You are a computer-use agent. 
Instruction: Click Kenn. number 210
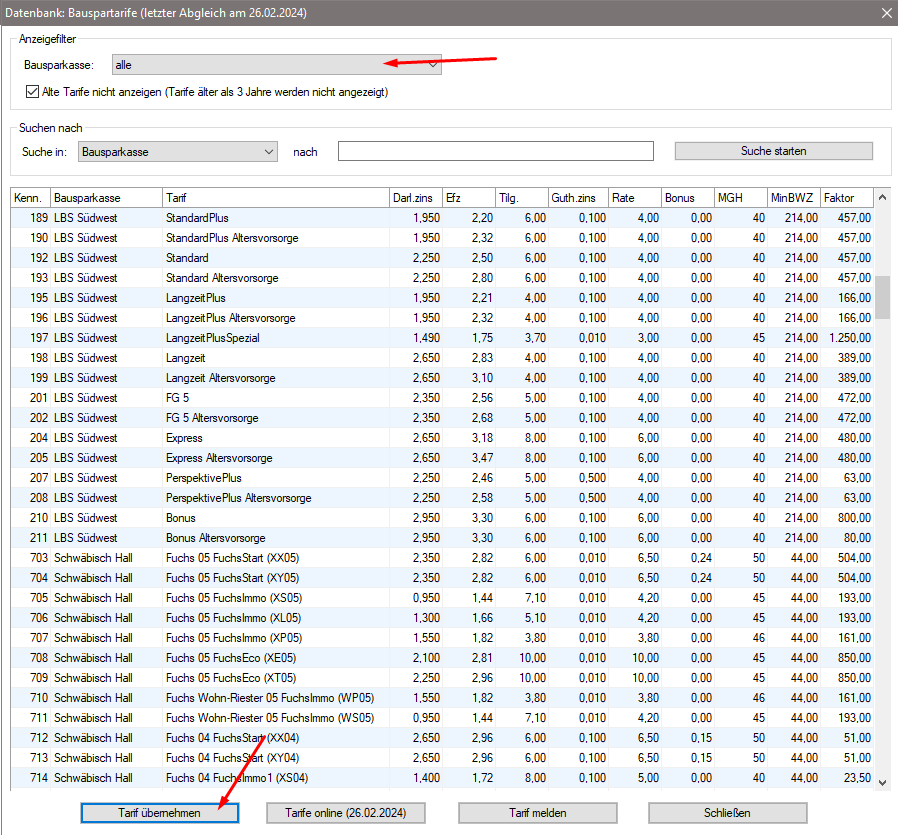click(39, 518)
